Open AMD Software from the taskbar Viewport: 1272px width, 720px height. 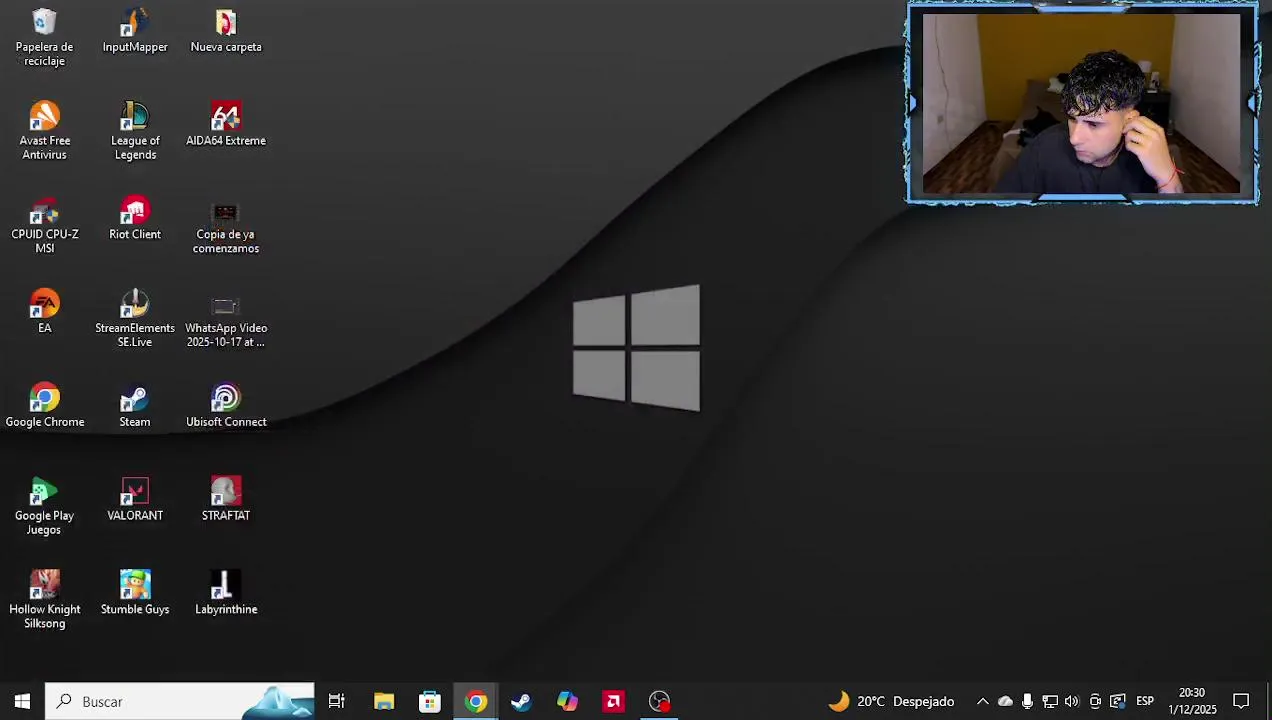[613, 701]
